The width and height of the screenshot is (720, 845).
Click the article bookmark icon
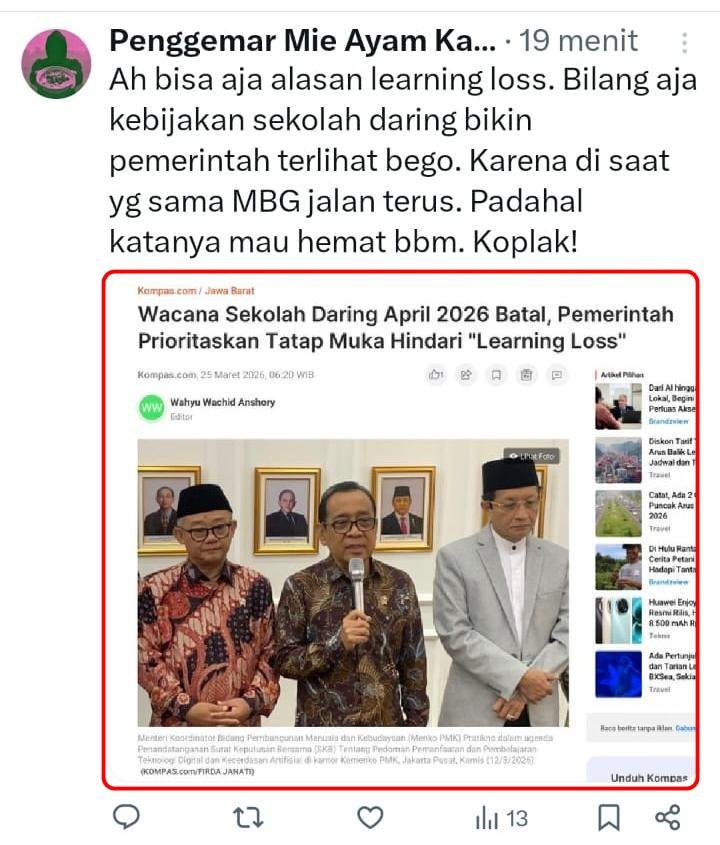tap(496, 375)
